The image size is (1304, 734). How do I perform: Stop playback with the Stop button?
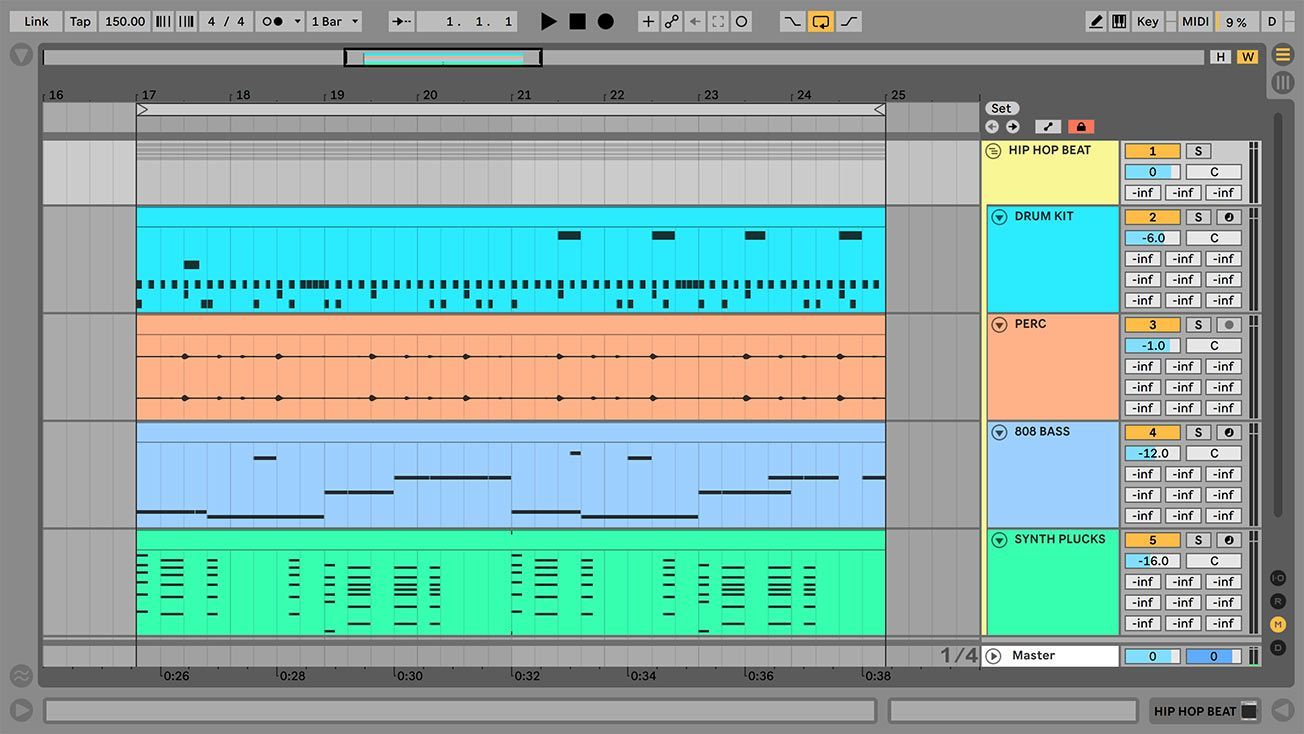tap(577, 21)
